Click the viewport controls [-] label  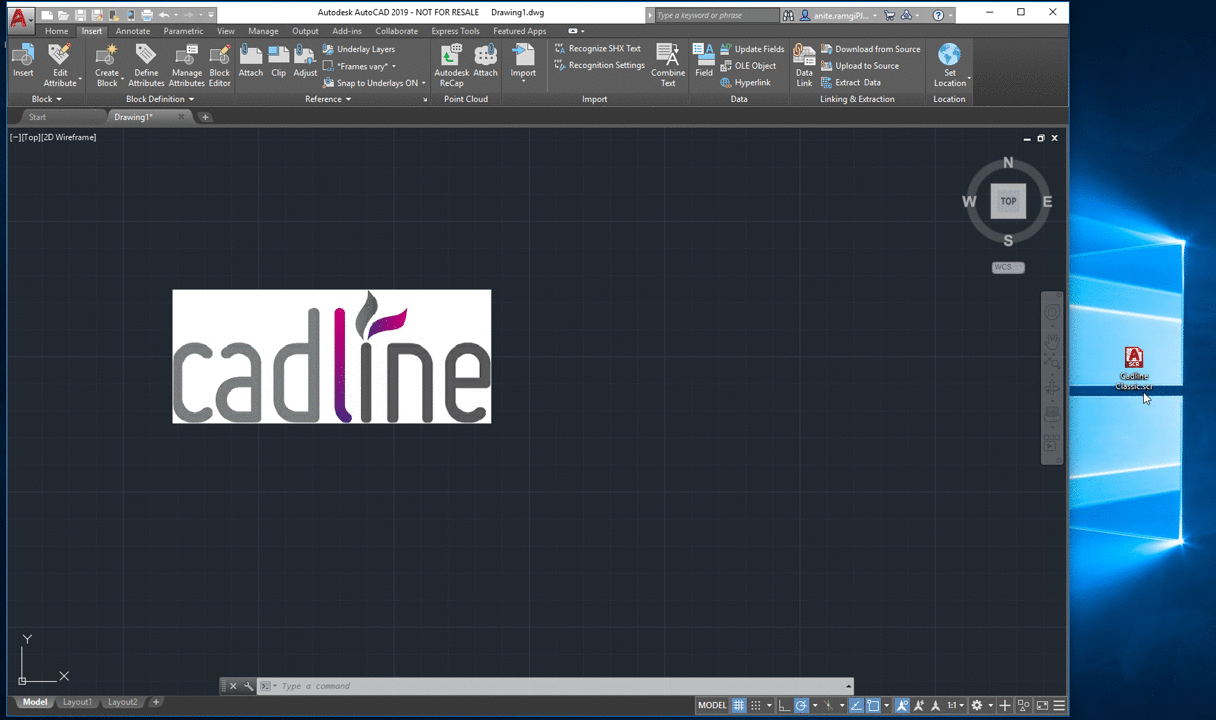click(14, 137)
